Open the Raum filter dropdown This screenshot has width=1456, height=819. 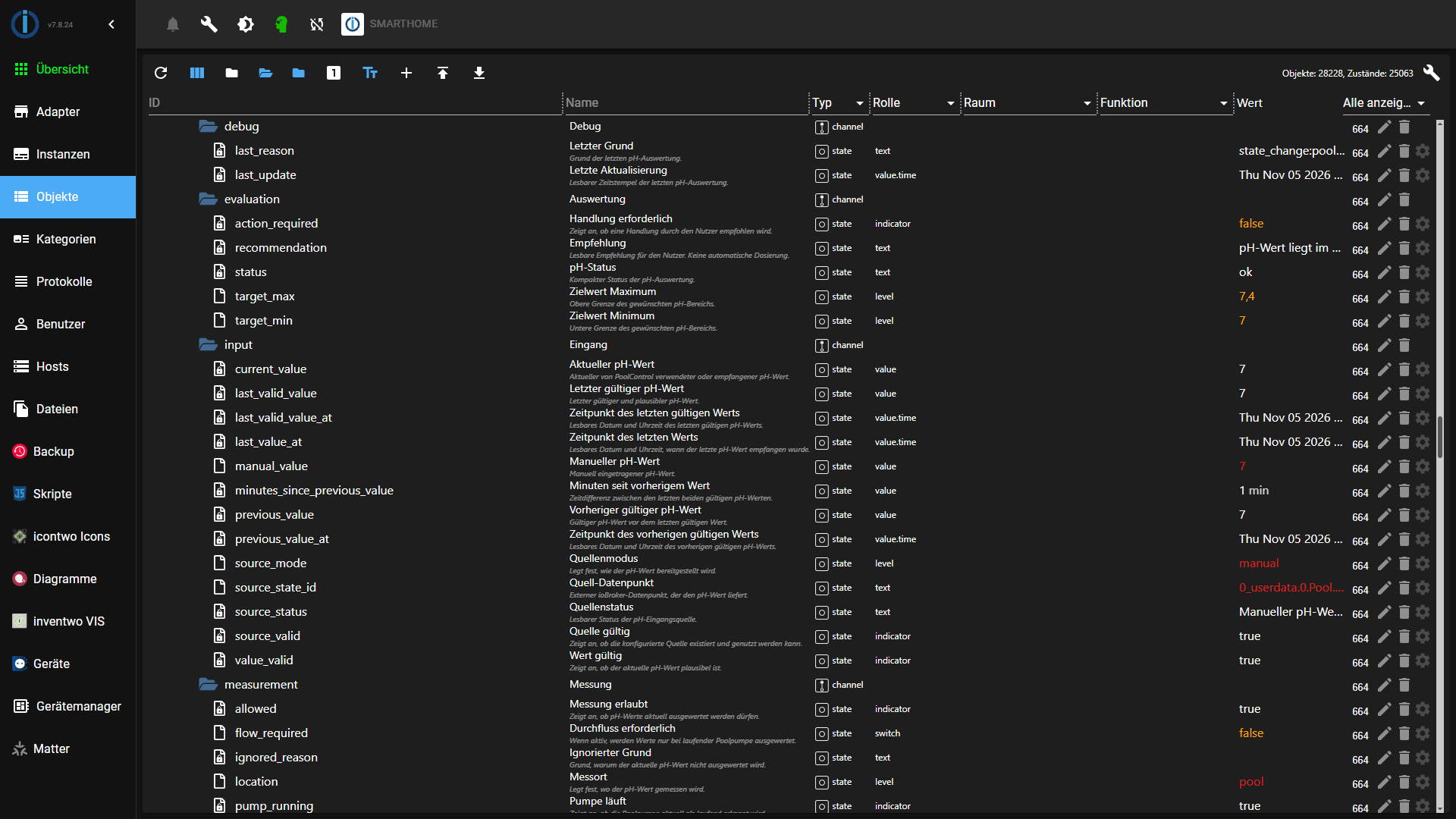(1028, 103)
